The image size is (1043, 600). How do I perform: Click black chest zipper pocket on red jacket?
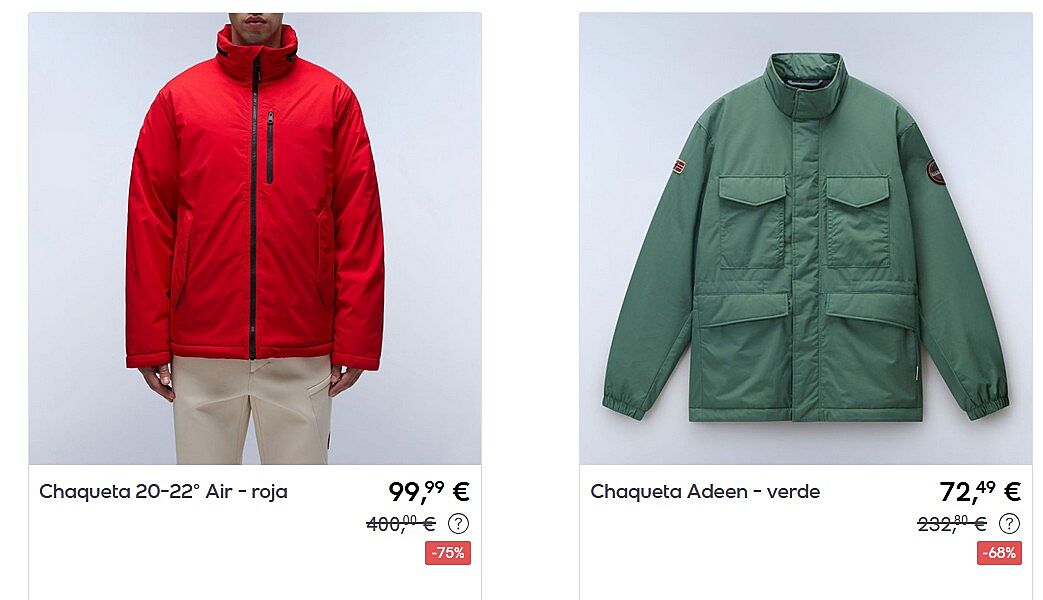pyautogui.click(x=270, y=147)
